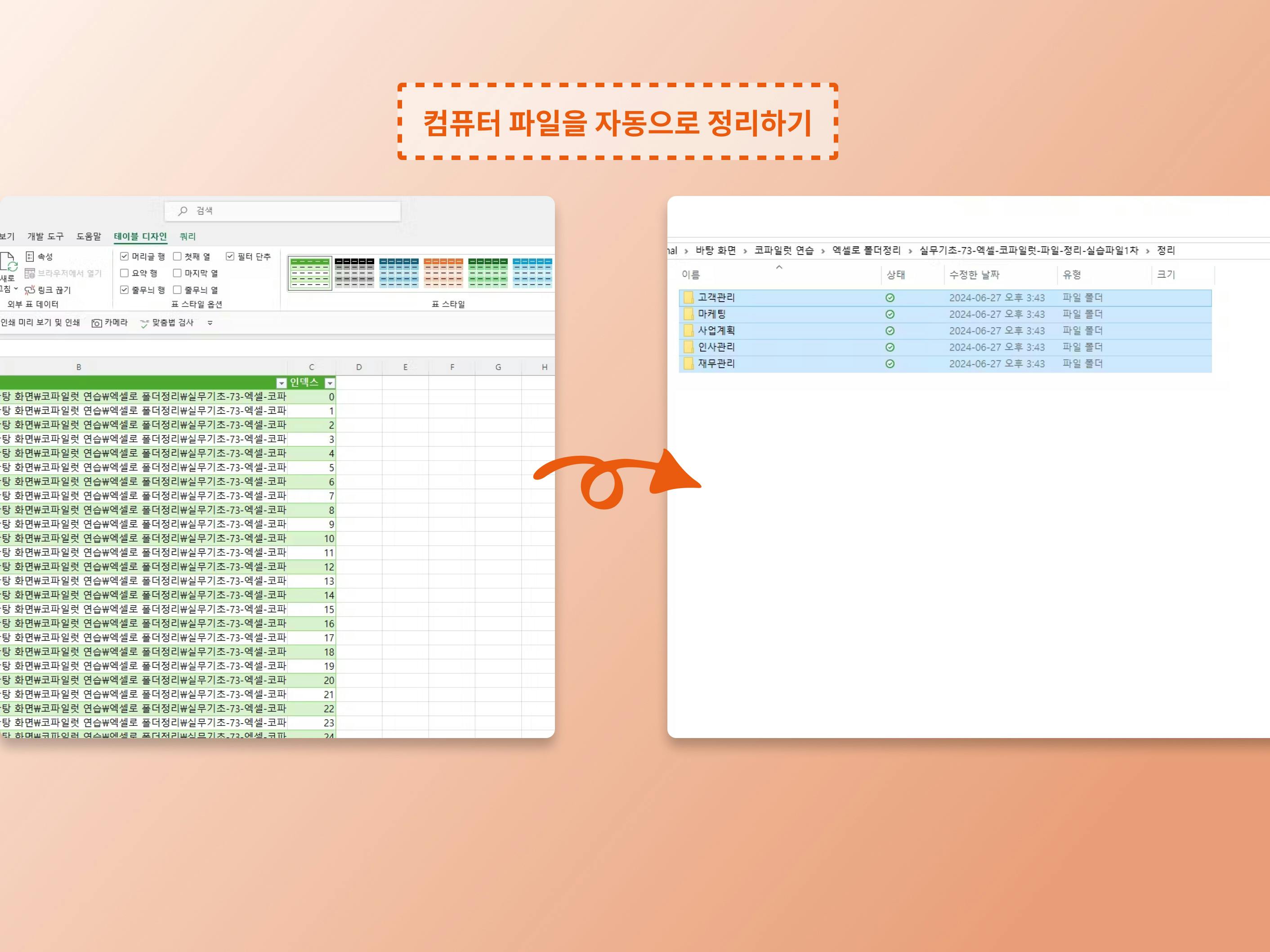
Task: Click the magnifier icon in search box
Action: [183, 211]
